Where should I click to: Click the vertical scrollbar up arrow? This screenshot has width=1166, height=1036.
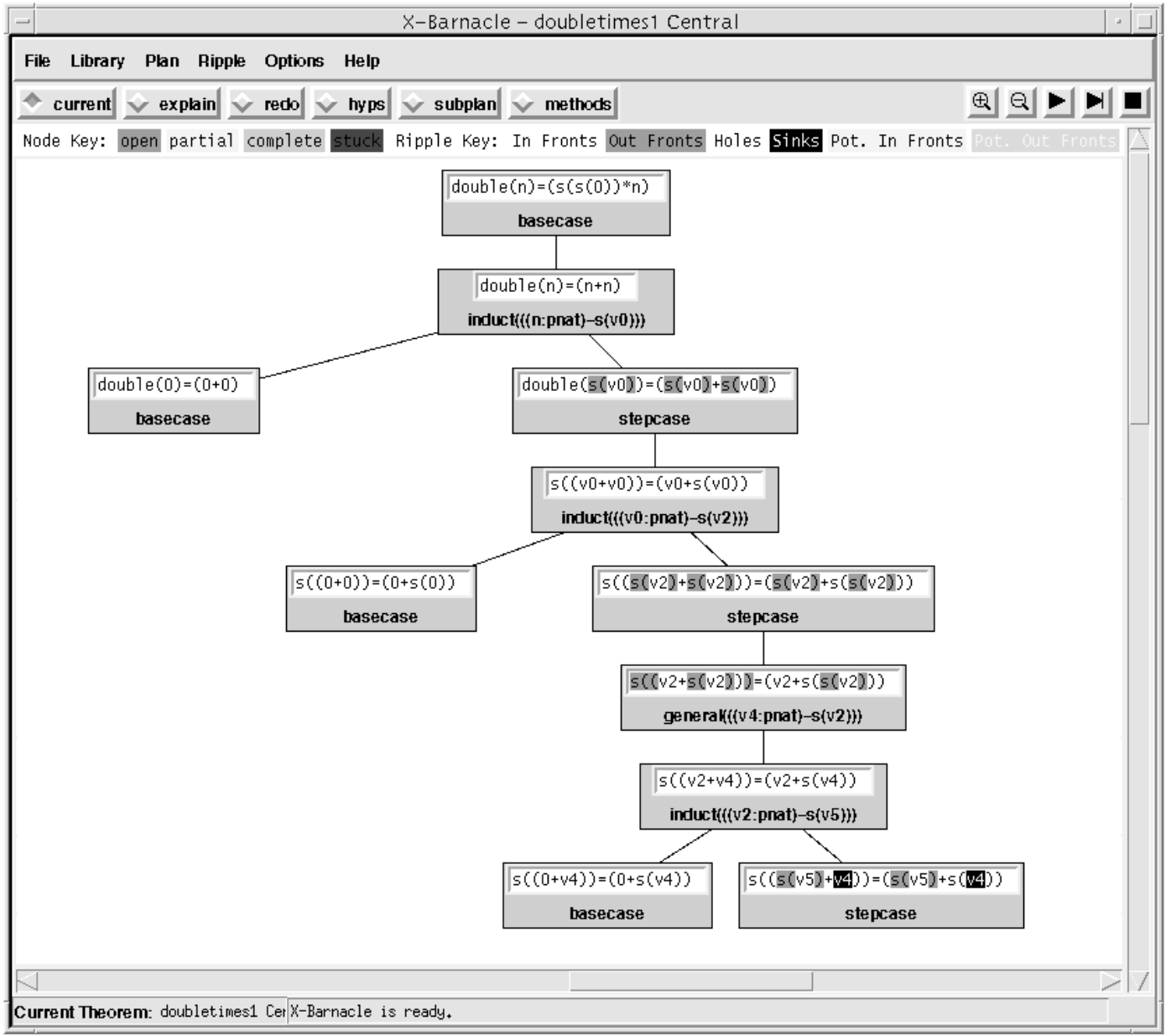pos(1138,140)
